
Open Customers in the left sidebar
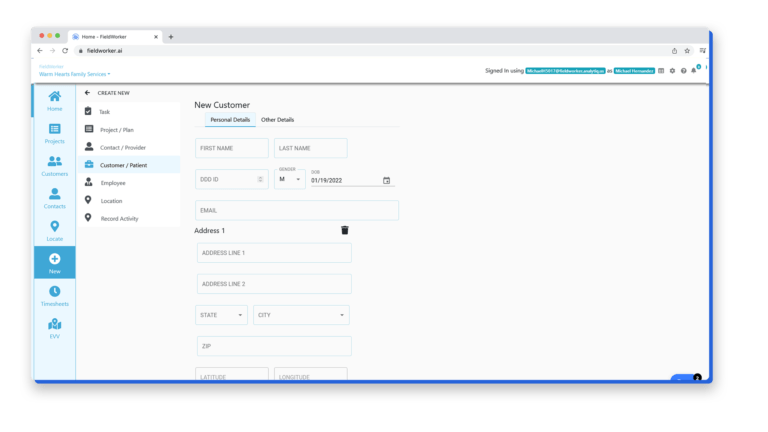click(54, 166)
